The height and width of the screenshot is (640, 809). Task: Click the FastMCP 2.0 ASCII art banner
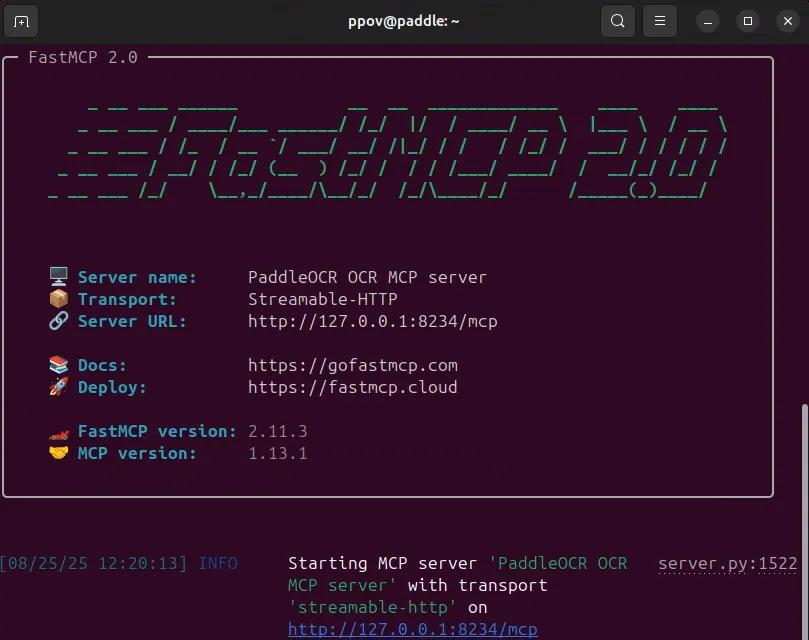pos(388,153)
